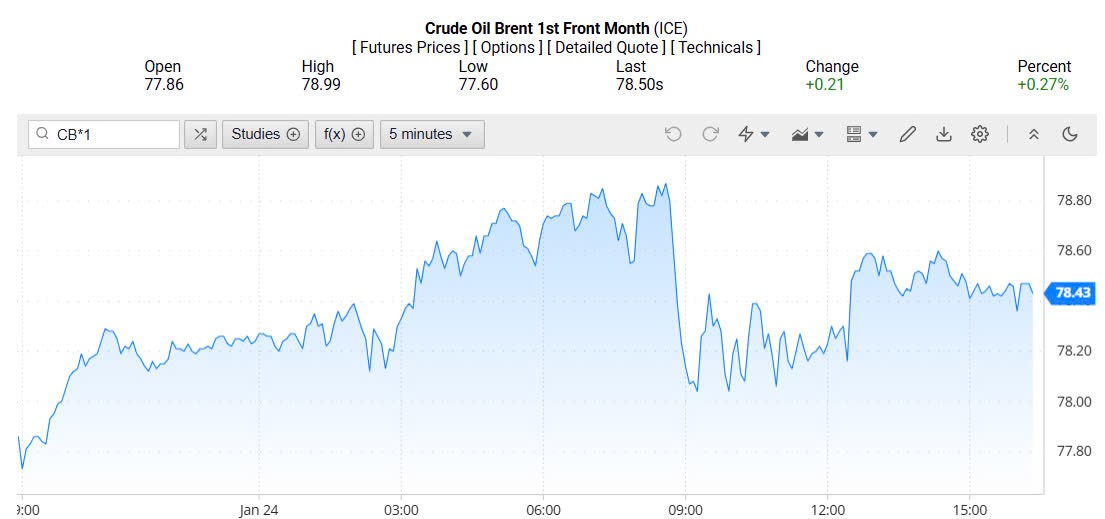This screenshot has height=519, width=1105.
Task: Download the chart image
Action: pos(943,134)
